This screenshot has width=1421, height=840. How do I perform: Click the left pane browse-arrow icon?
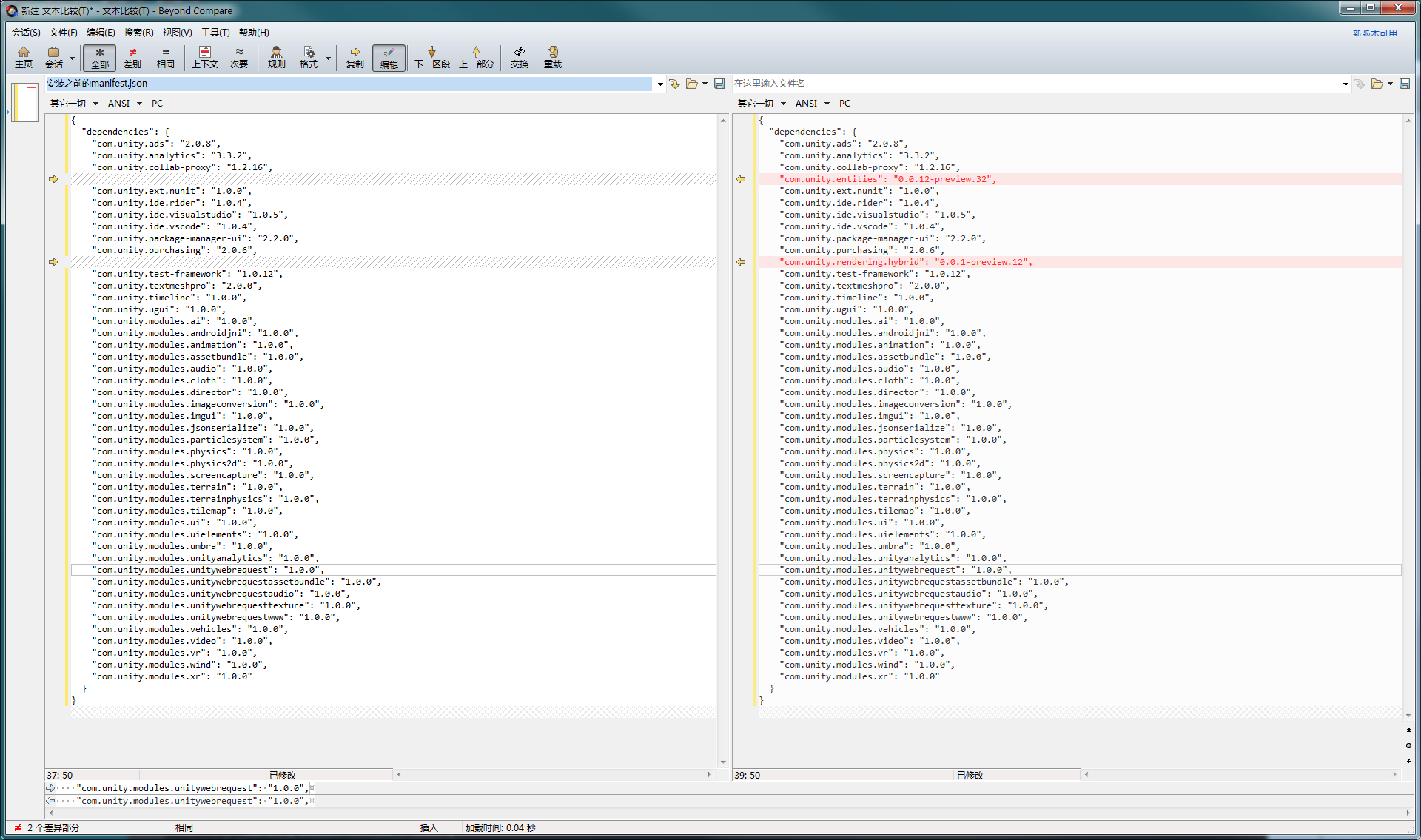click(x=674, y=84)
